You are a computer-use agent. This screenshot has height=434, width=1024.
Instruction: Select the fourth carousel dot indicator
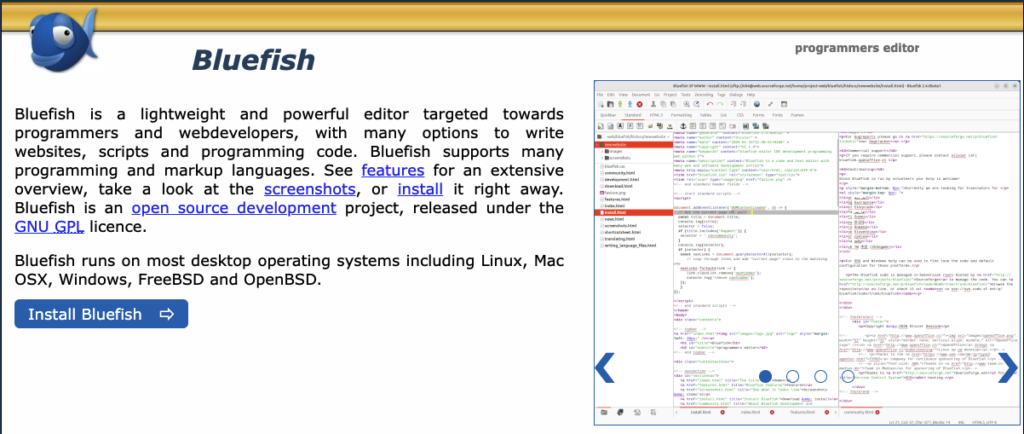tap(848, 377)
